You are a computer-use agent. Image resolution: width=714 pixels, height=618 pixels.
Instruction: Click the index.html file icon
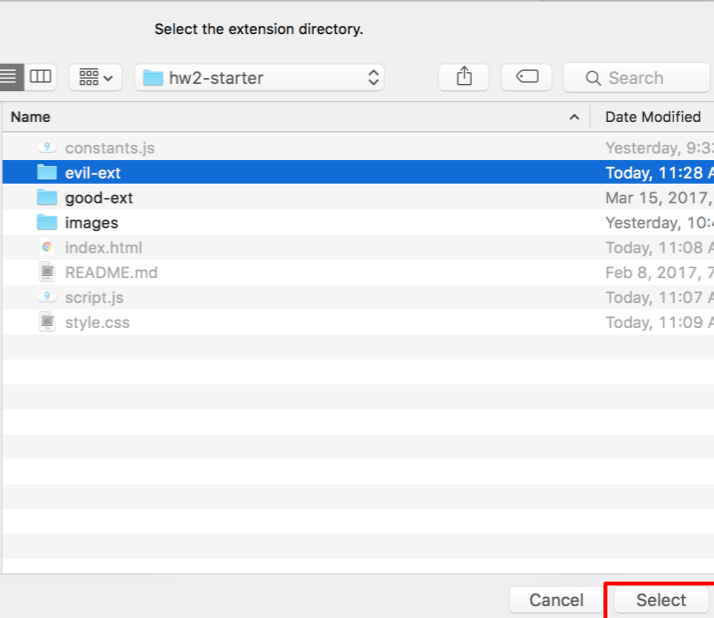pos(47,248)
